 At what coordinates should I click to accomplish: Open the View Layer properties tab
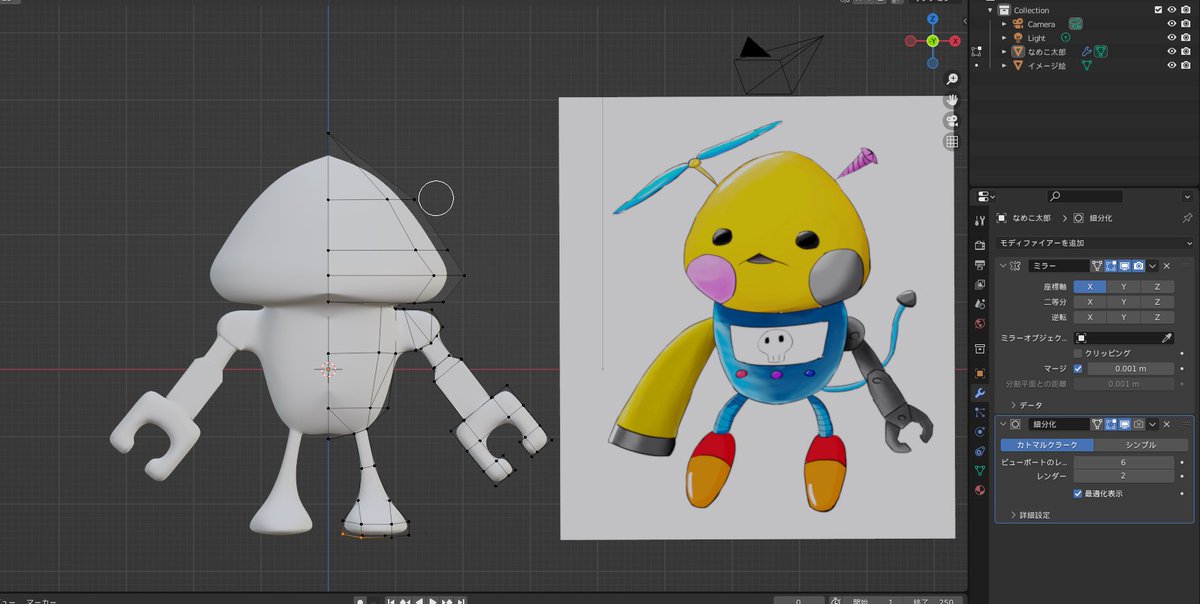coord(980,285)
